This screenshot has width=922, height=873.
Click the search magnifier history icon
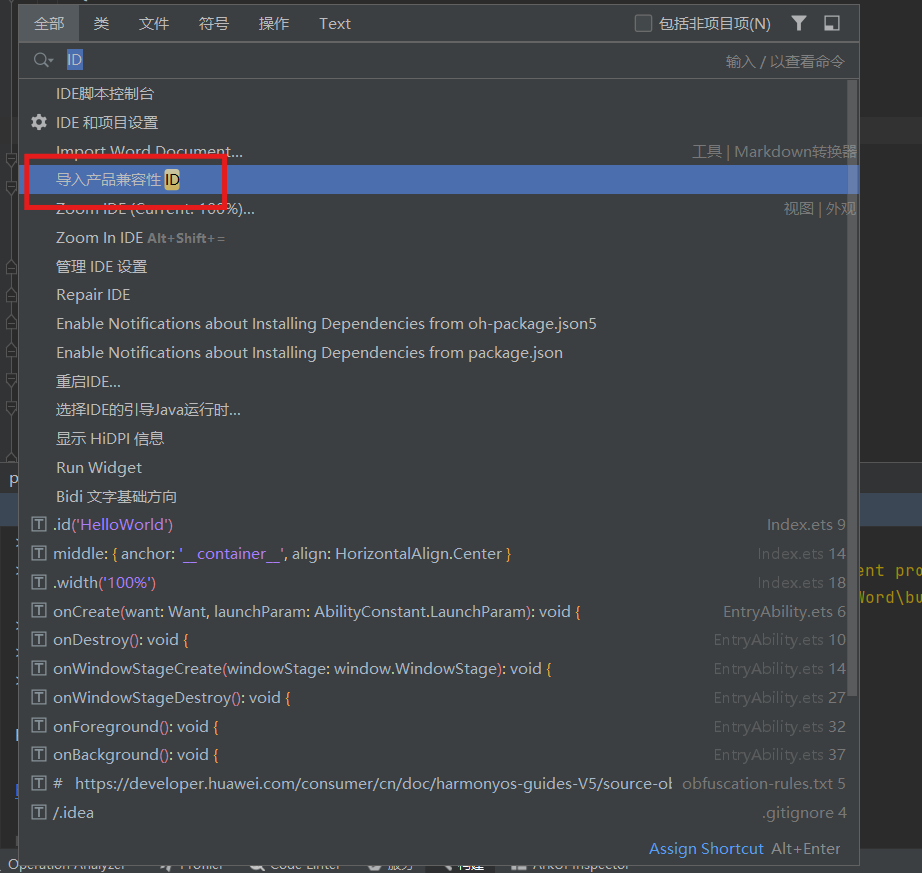click(x=43, y=60)
